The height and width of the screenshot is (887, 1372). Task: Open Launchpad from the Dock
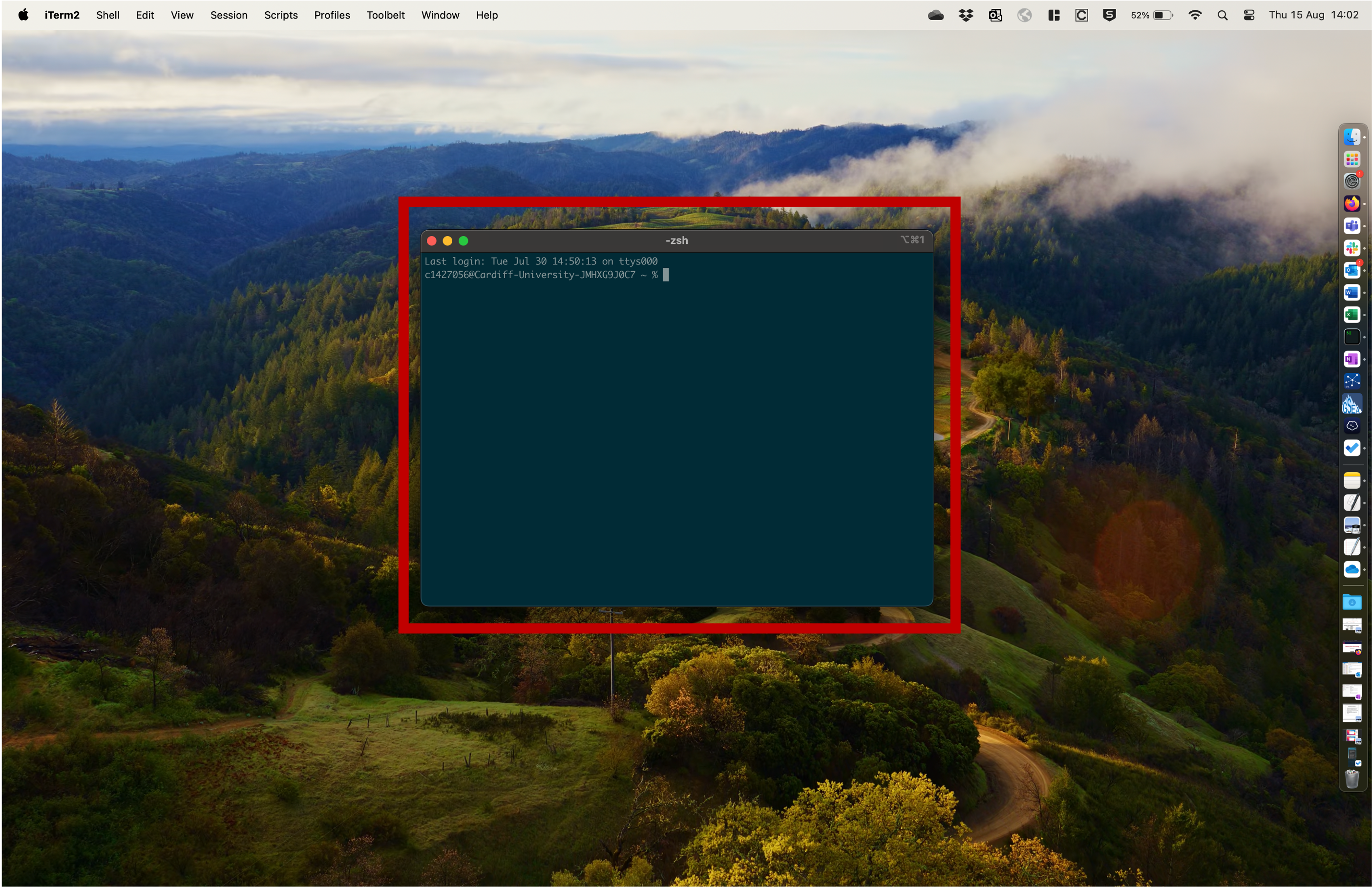(x=1351, y=159)
